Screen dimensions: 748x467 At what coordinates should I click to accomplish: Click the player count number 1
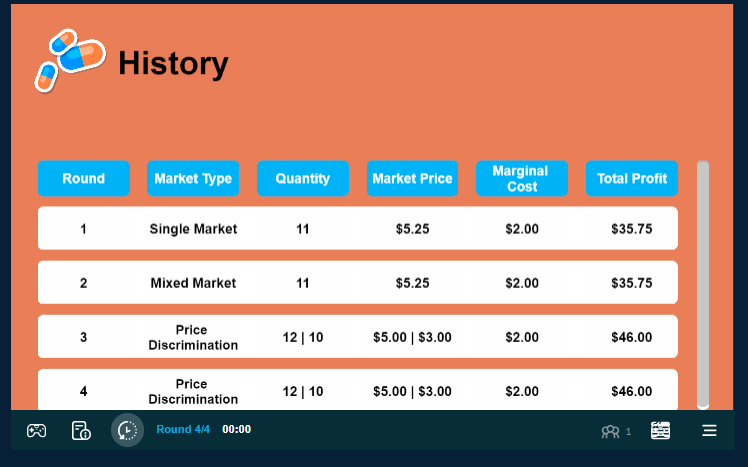[628, 431]
